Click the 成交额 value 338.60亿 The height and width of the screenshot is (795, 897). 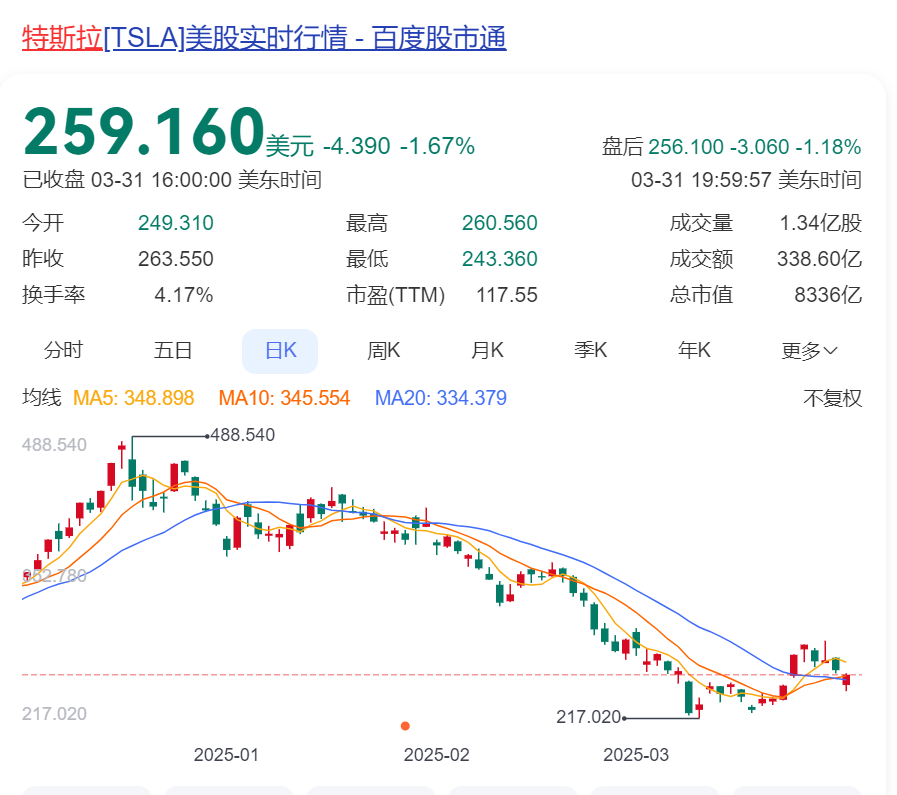click(x=820, y=259)
